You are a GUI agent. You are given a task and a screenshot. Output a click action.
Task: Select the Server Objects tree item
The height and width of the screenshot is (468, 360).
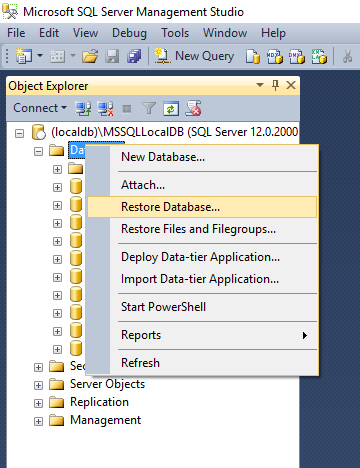click(107, 384)
